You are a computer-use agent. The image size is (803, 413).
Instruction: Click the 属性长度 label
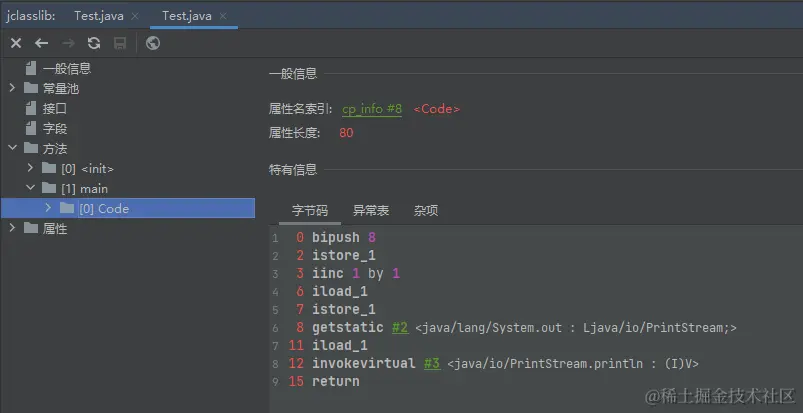click(x=294, y=133)
